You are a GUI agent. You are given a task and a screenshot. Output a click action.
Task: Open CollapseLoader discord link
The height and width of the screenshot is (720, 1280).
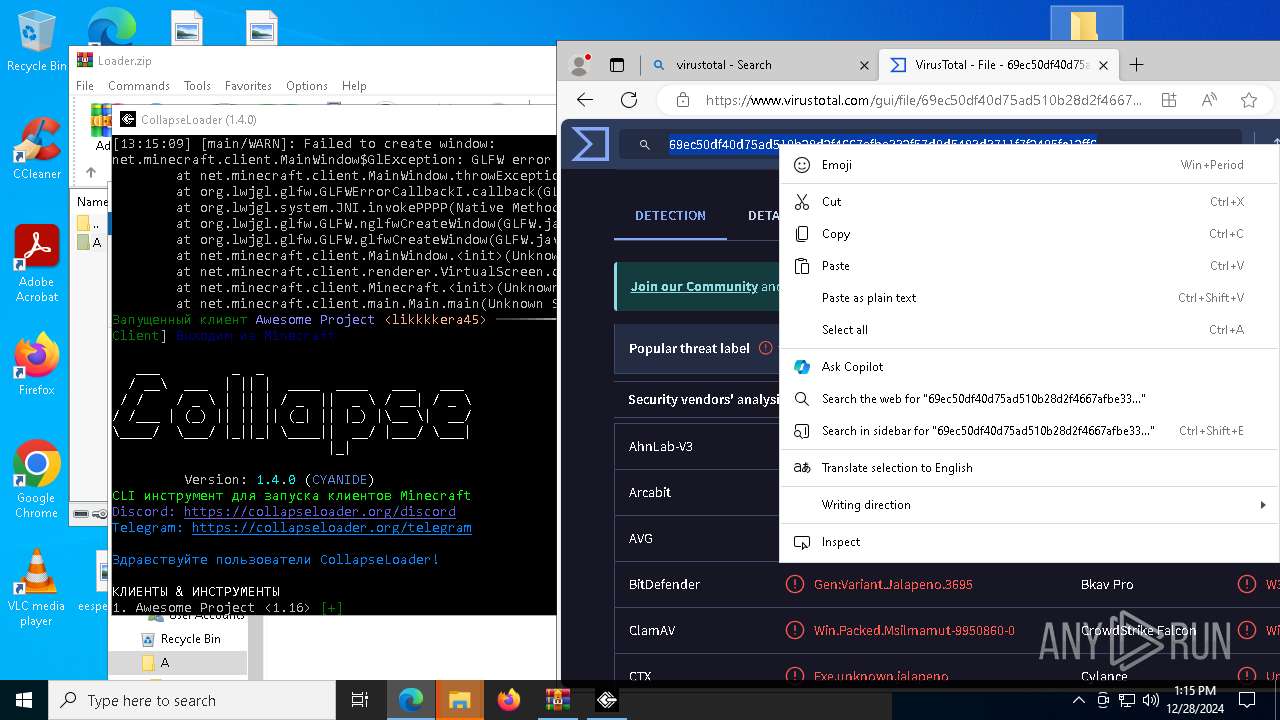[320, 511]
